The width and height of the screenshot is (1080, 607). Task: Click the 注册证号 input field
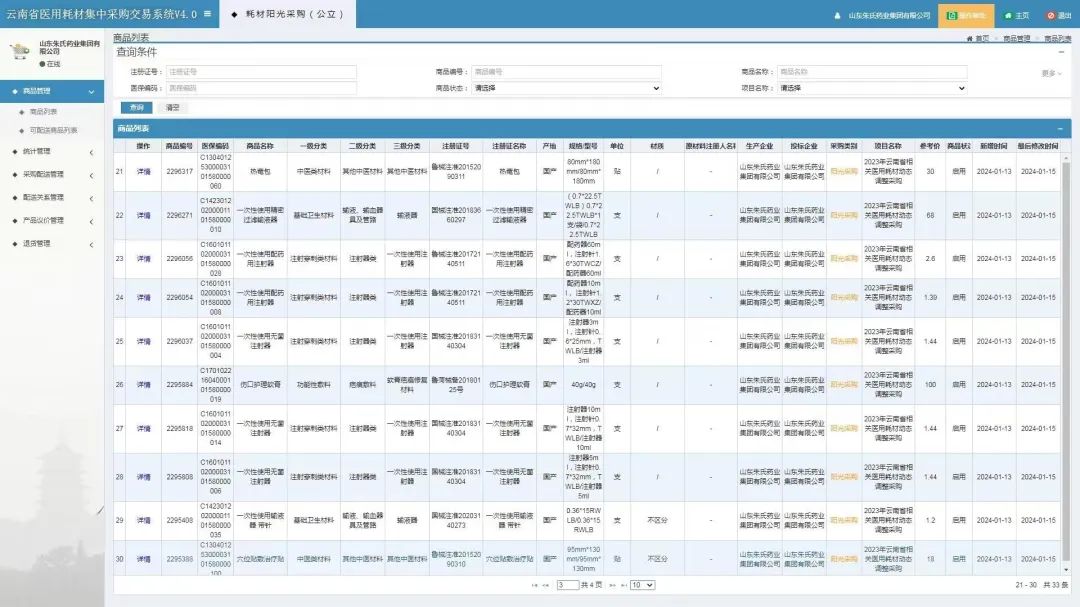pos(261,72)
